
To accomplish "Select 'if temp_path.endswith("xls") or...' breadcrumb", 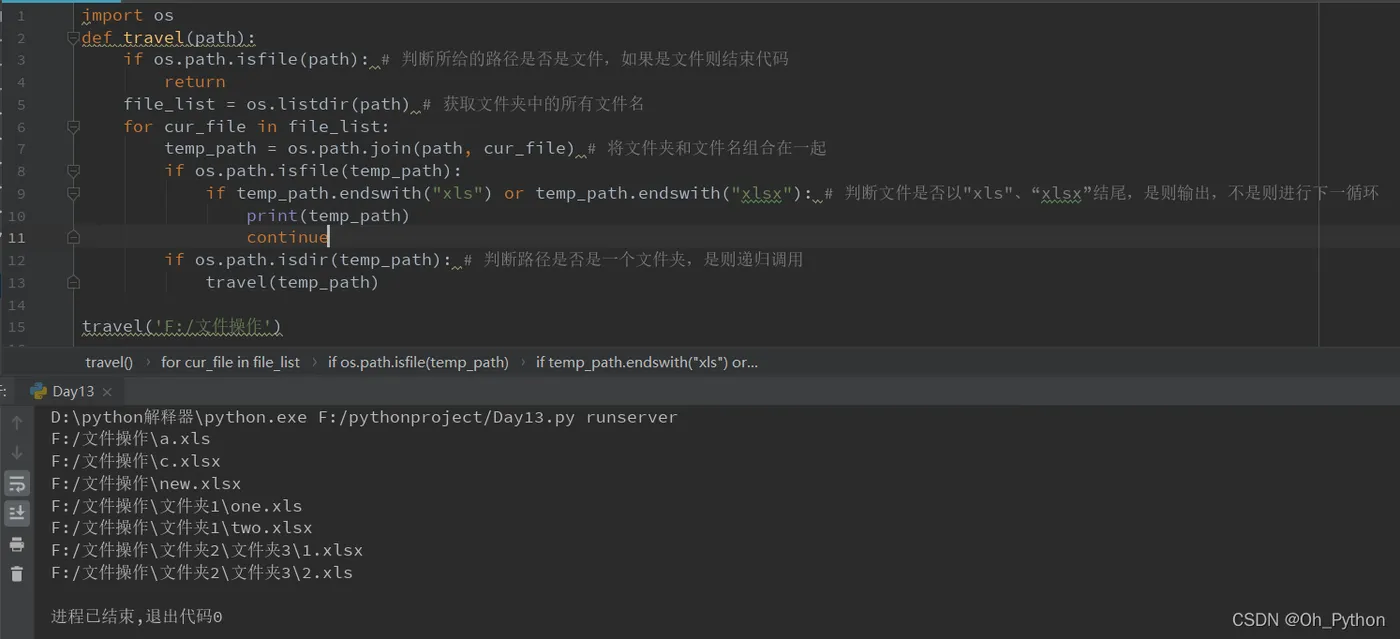I will (x=647, y=362).
